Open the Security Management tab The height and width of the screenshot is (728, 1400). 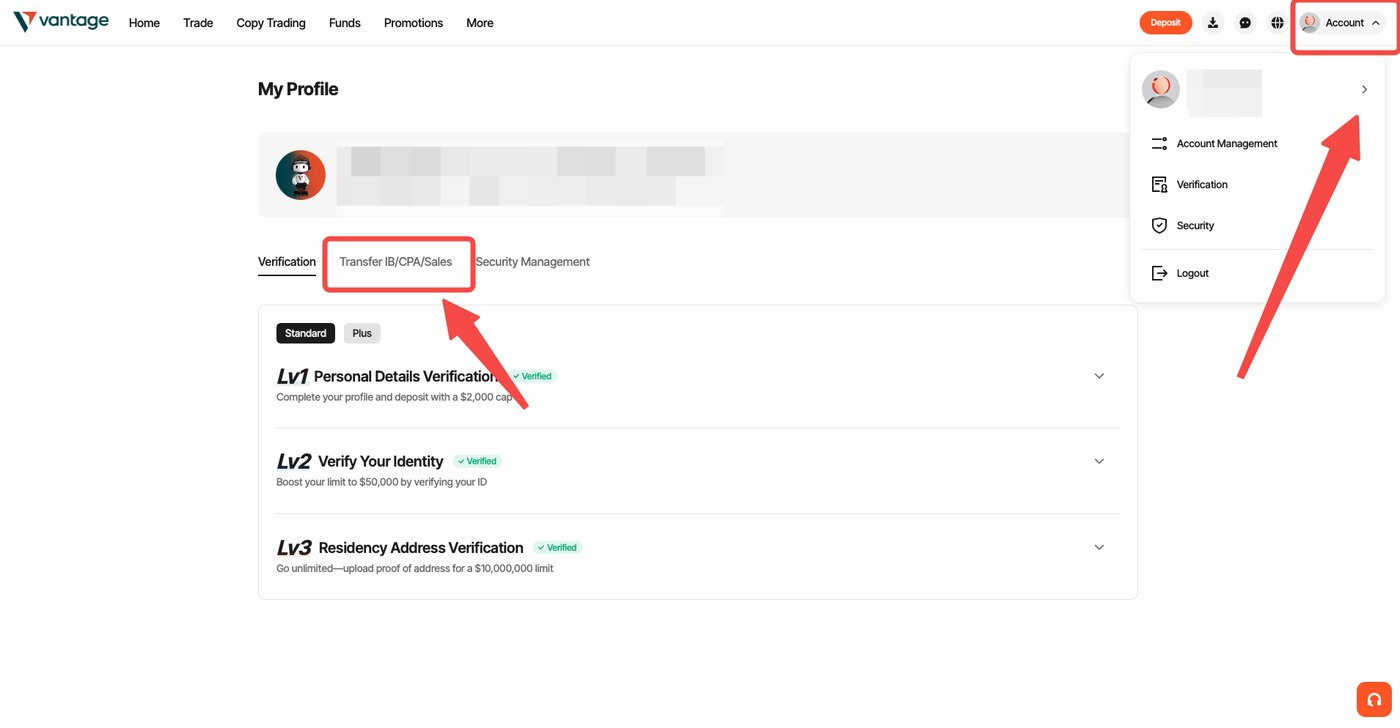533,262
